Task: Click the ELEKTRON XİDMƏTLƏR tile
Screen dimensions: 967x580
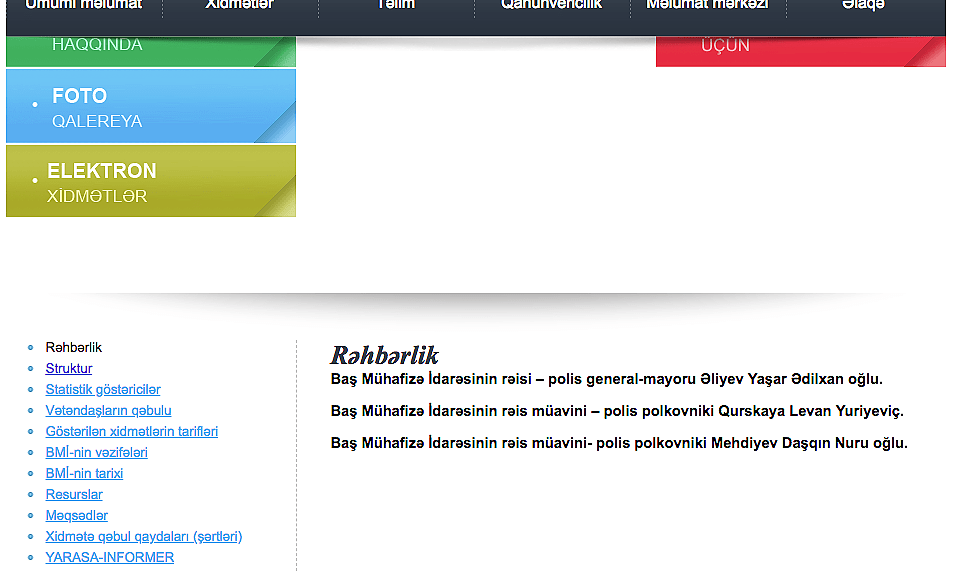Action: [x=150, y=182]
